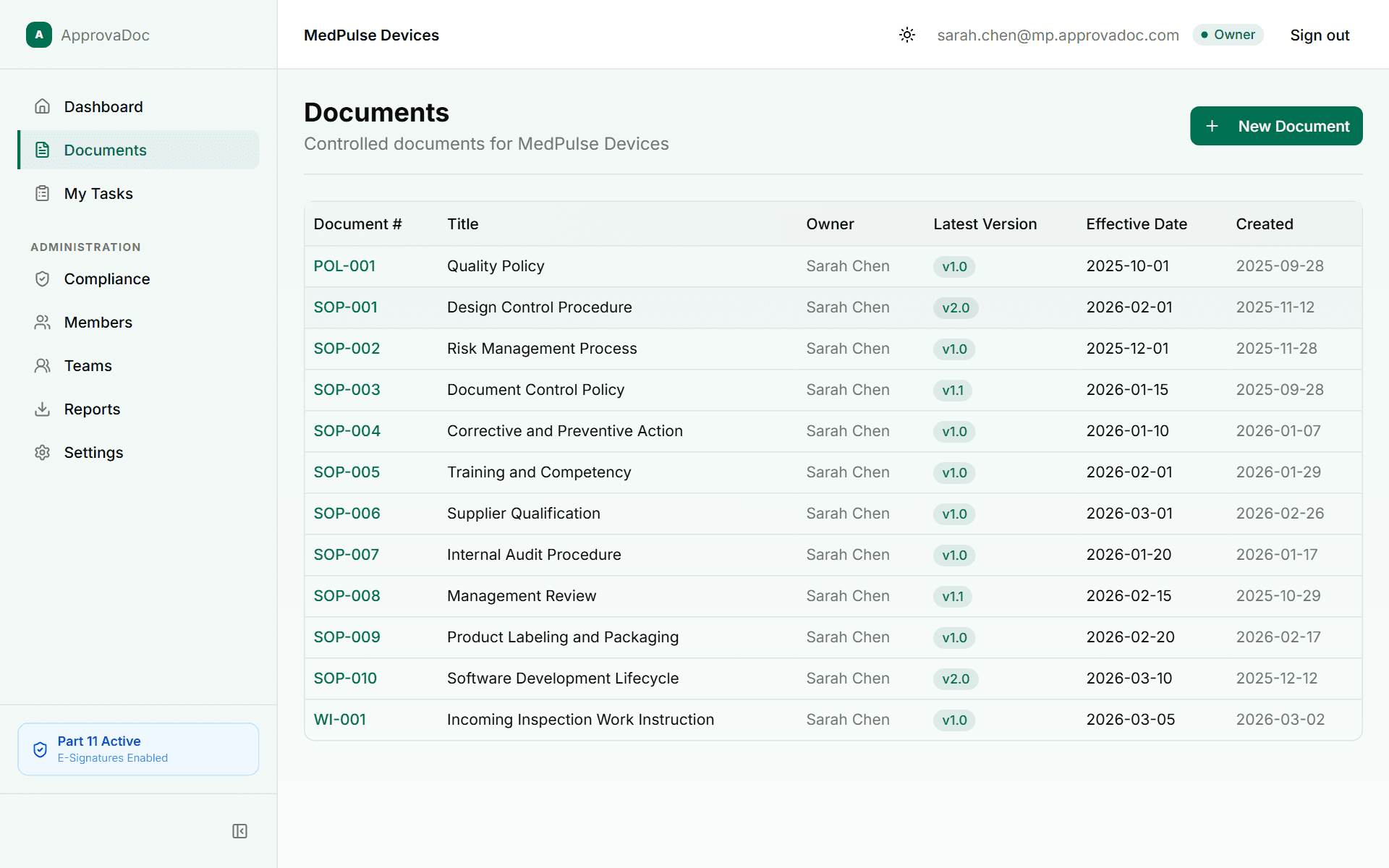Open the POL-001 Quality Policy document

(344, 266)
